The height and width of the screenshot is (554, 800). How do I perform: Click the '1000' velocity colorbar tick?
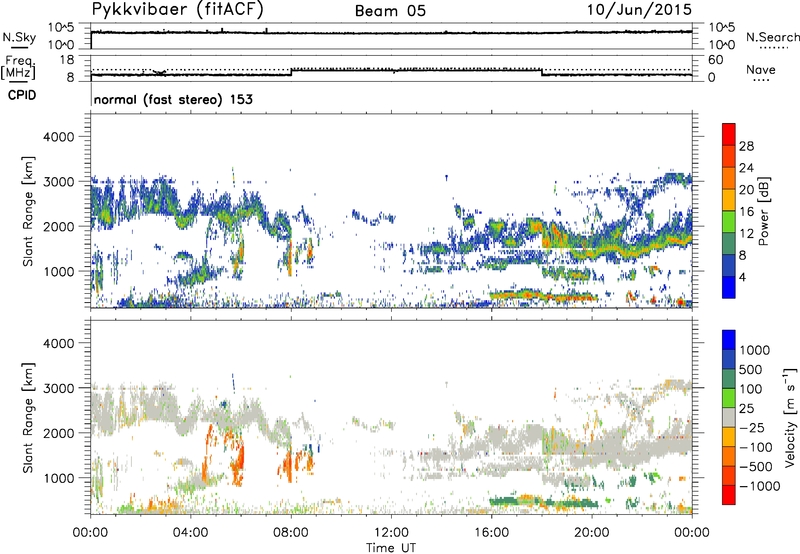(754, 350)
